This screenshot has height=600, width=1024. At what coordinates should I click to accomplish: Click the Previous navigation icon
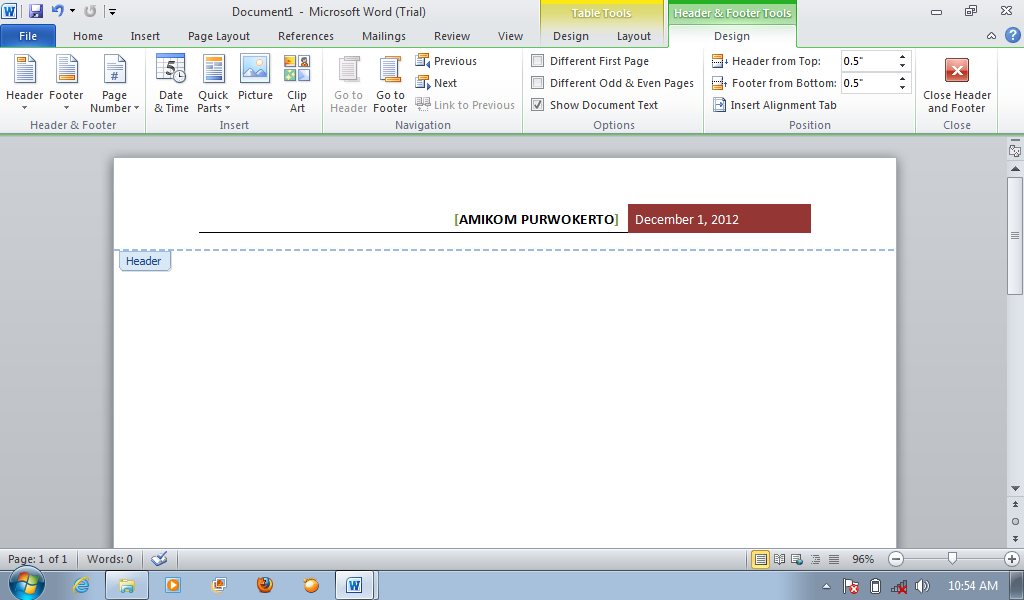coord(421,60)
